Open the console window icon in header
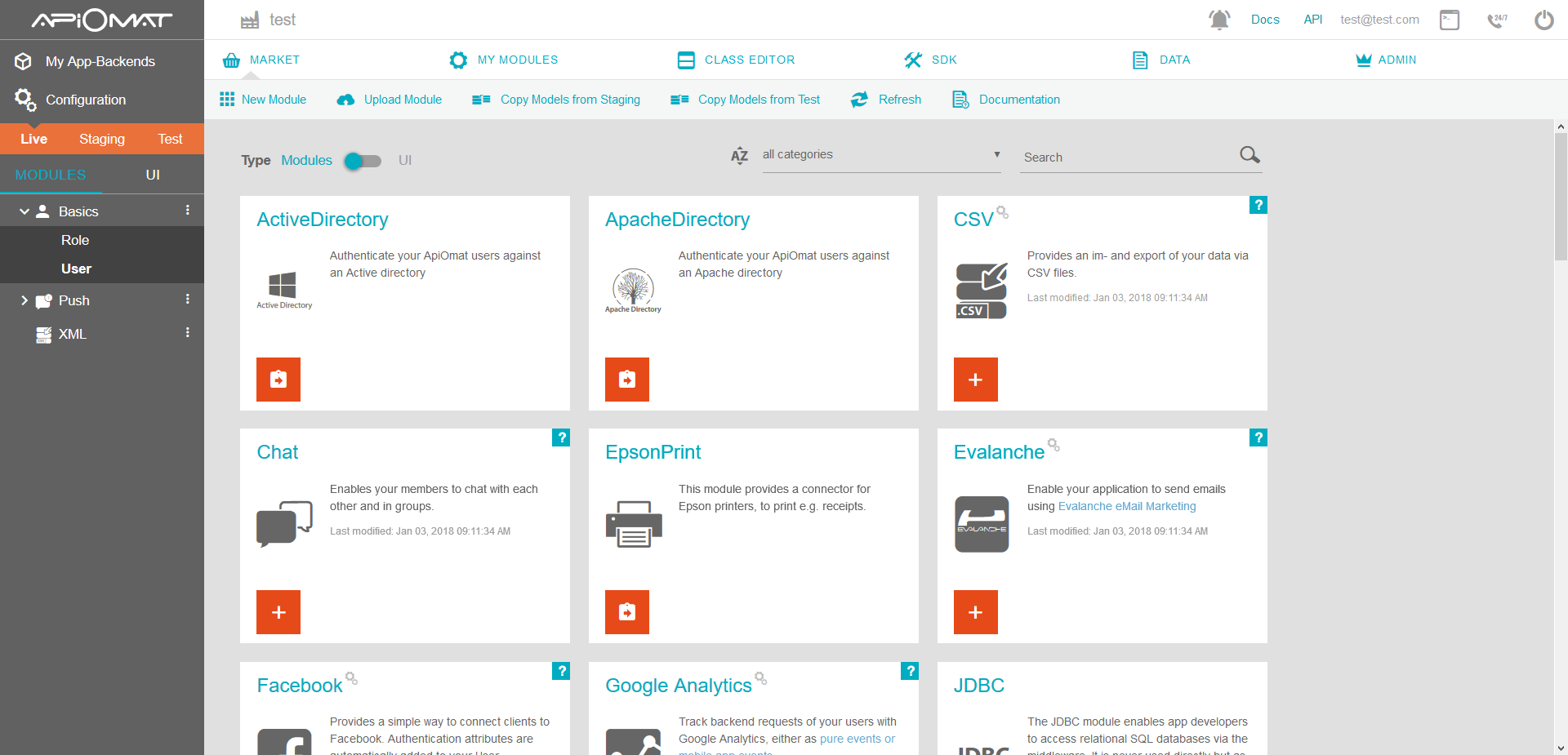The image size is (1568, 755). [x=1450, y=20]
